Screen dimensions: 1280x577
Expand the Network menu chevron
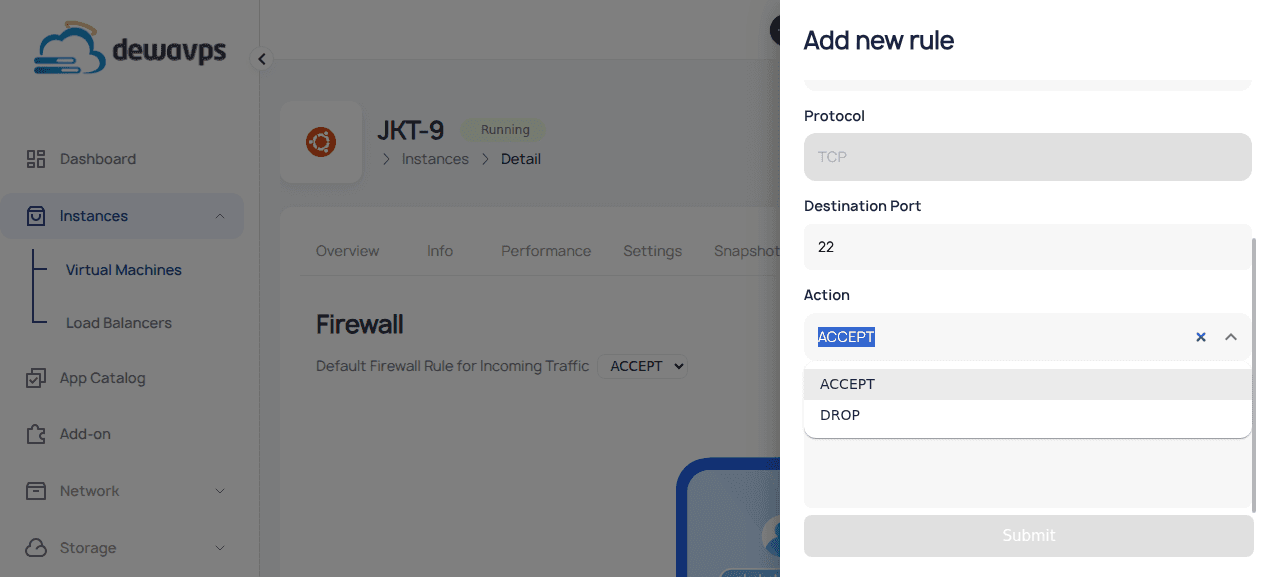click(x=220, y=491)
